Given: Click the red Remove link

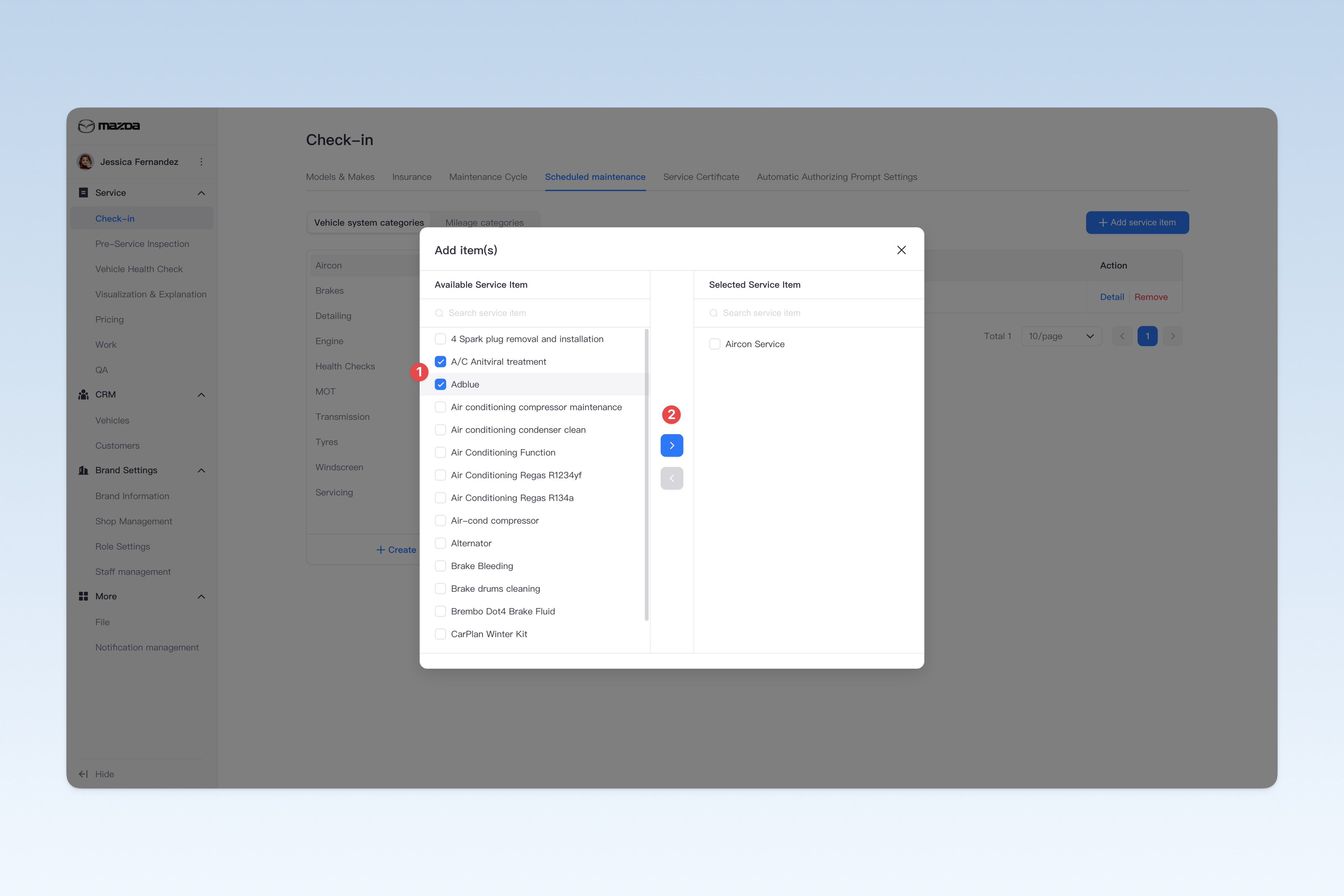Looking at the screenshot, I should [x=1151, y=297].
